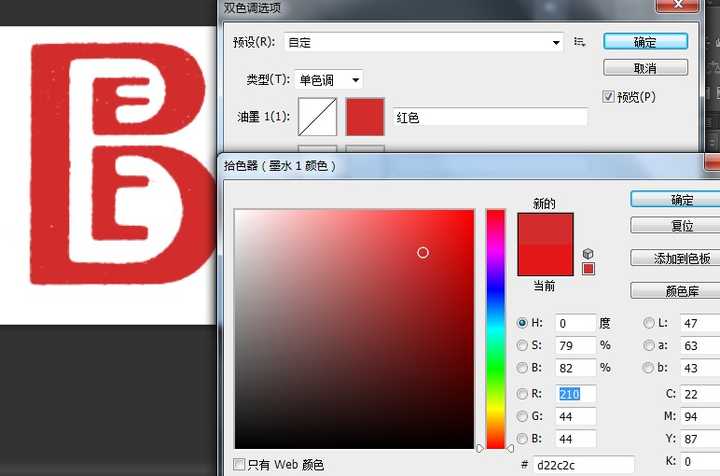Image resolution: width=720 pixels, height=476 pixels.
Task: Click the 复位 reset button
Action: (x=675, y=225)
